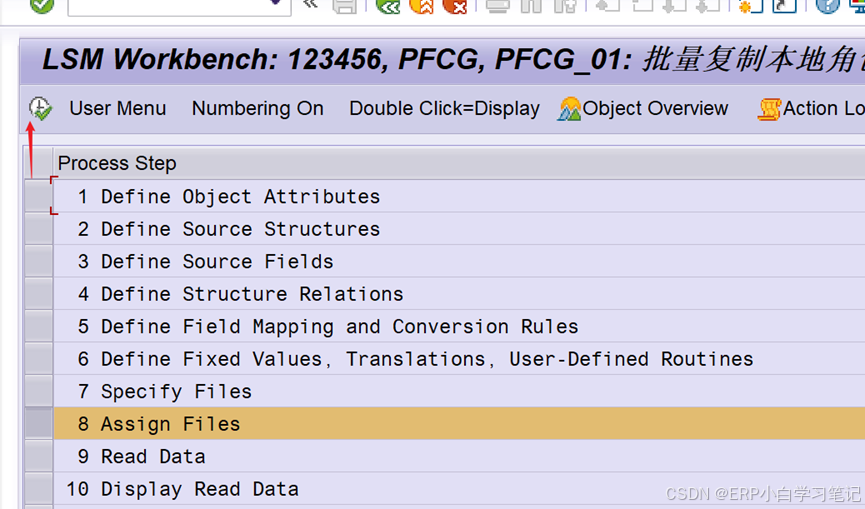Click the Generate Shortcut icon
Screen dimensions: 865x509
(x=784, y=6)
